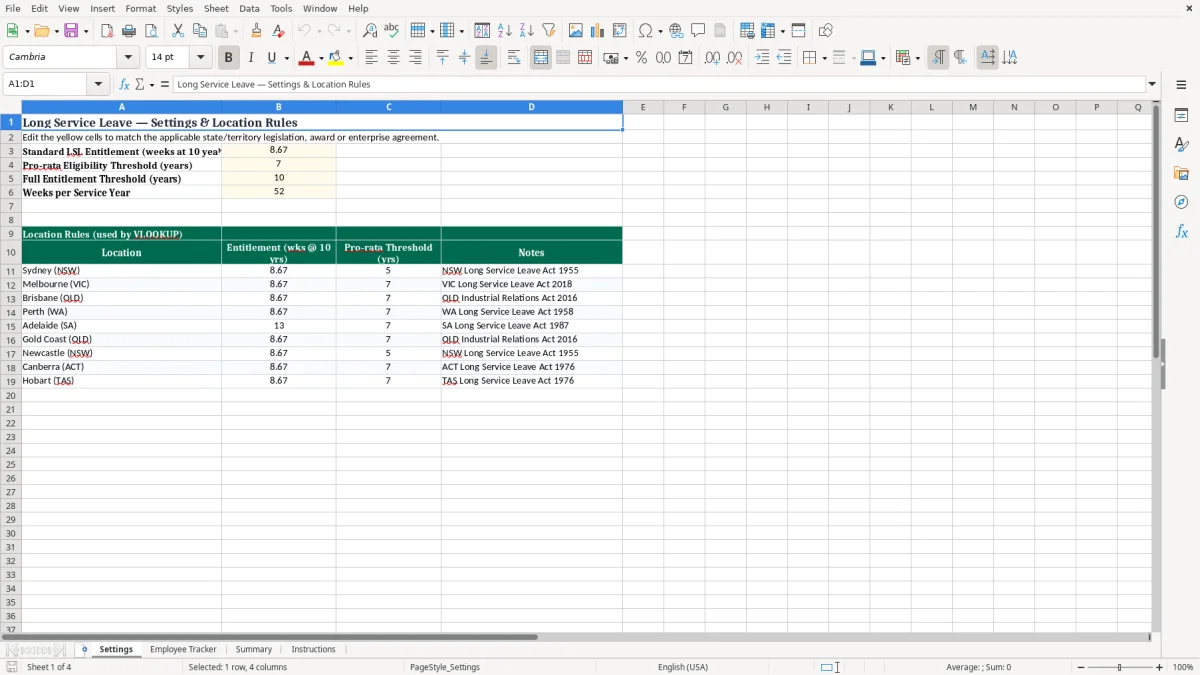Format cell as date
Image resolution: width=1200 pixels, height=675 pixels.
[685, 58]
